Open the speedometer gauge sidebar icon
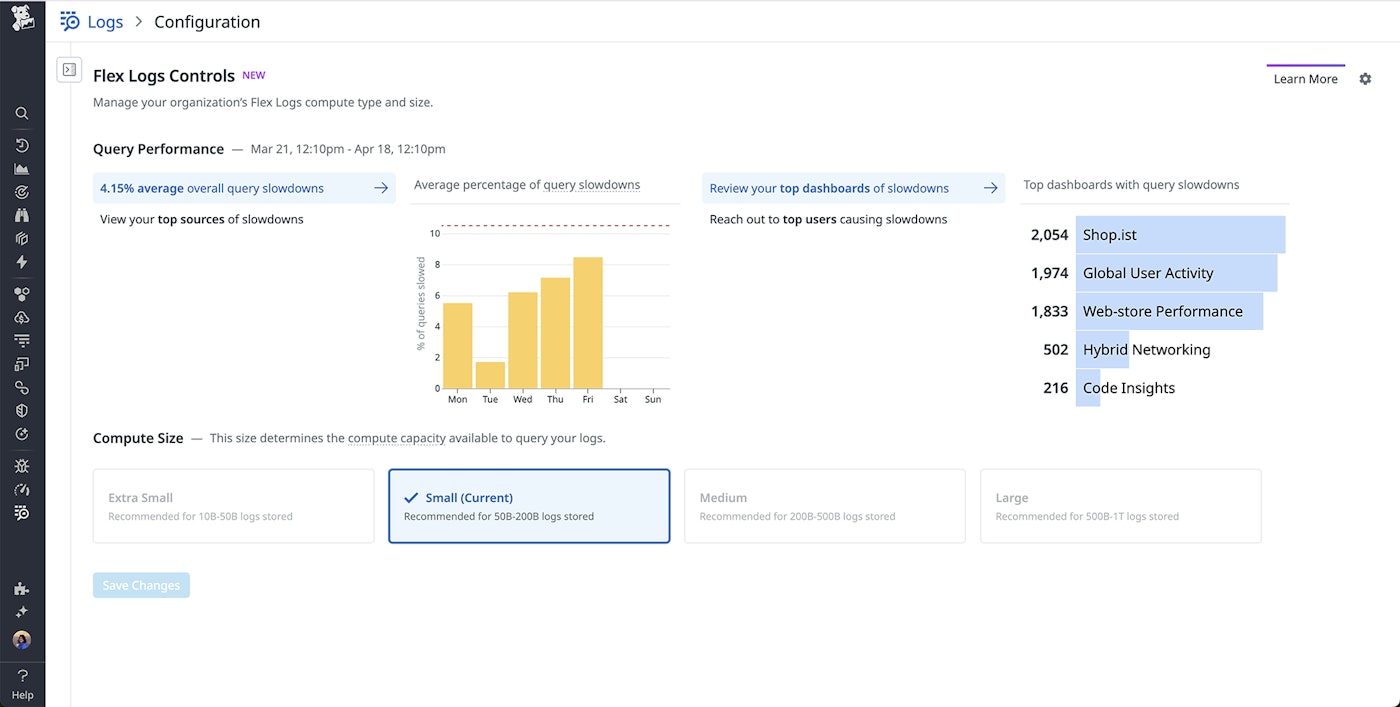This screenshot has width=1400, height=707. click(x=22, y=490)
